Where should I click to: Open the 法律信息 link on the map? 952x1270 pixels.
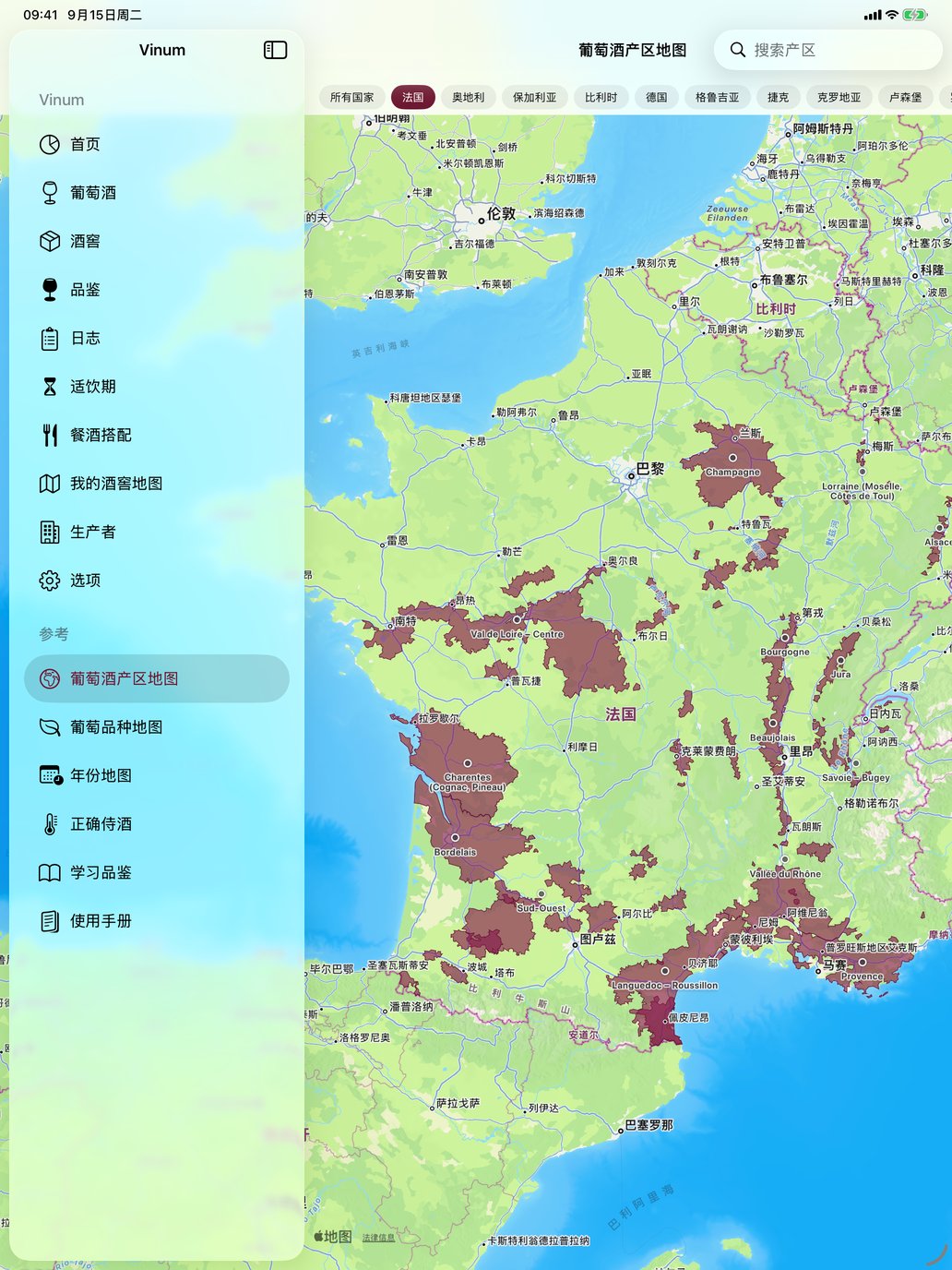point(378,1238)
